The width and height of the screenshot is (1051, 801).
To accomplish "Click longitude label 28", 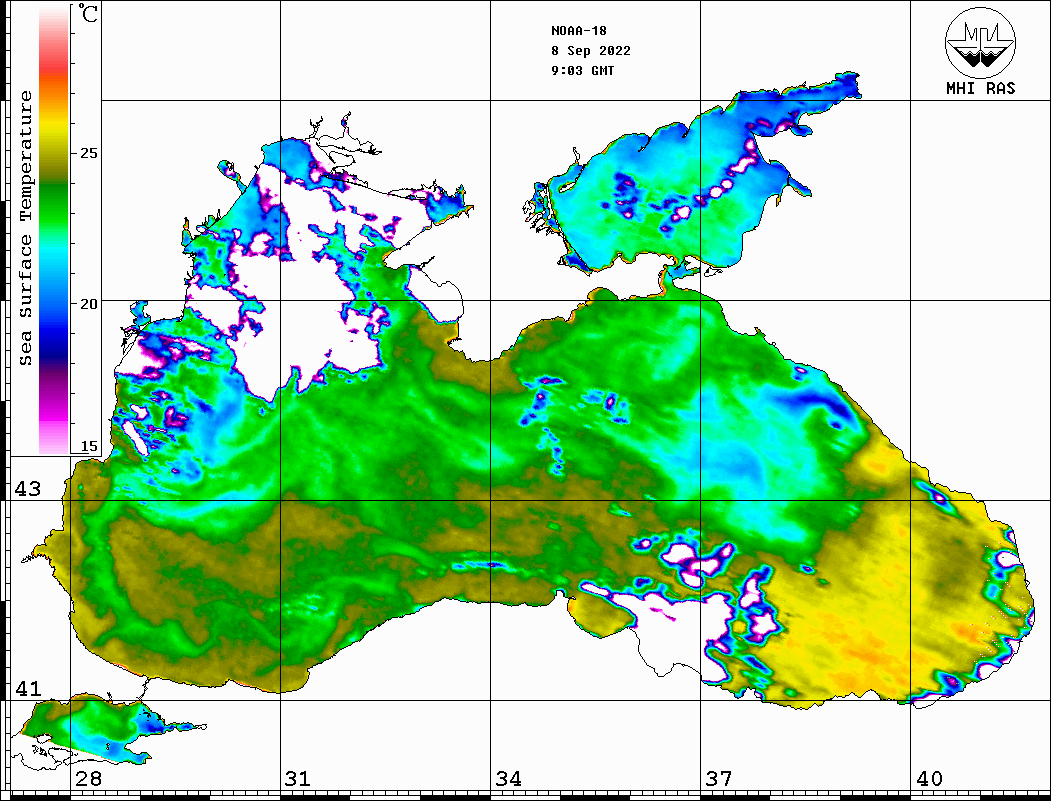I will tap(88, 779).
